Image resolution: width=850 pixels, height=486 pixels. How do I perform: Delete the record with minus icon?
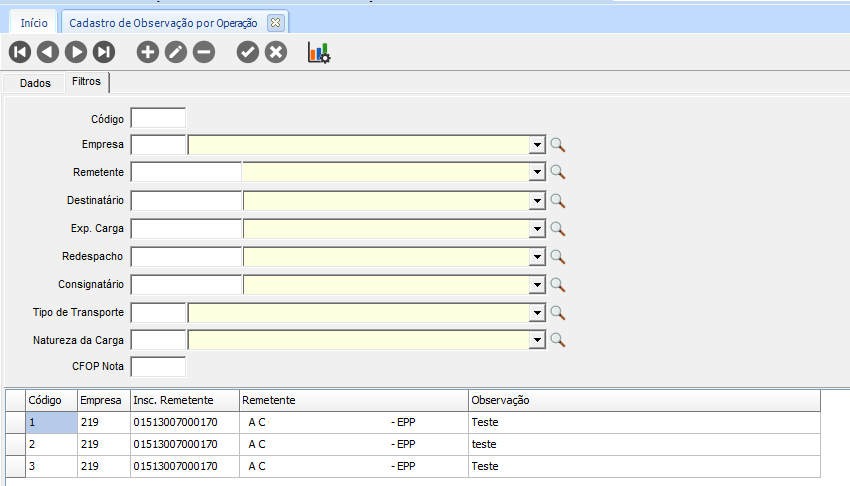pos(204,52)
